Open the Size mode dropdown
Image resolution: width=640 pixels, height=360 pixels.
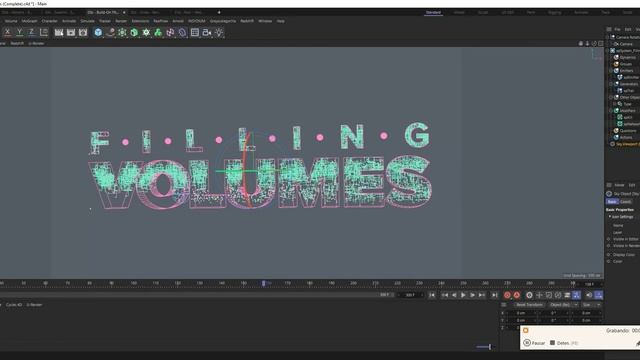click(x=591, y=305)
